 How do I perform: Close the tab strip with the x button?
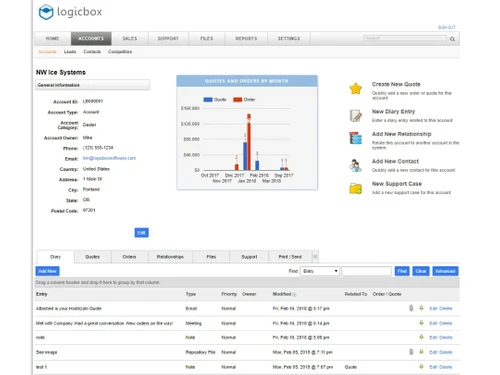coord(315,257)
